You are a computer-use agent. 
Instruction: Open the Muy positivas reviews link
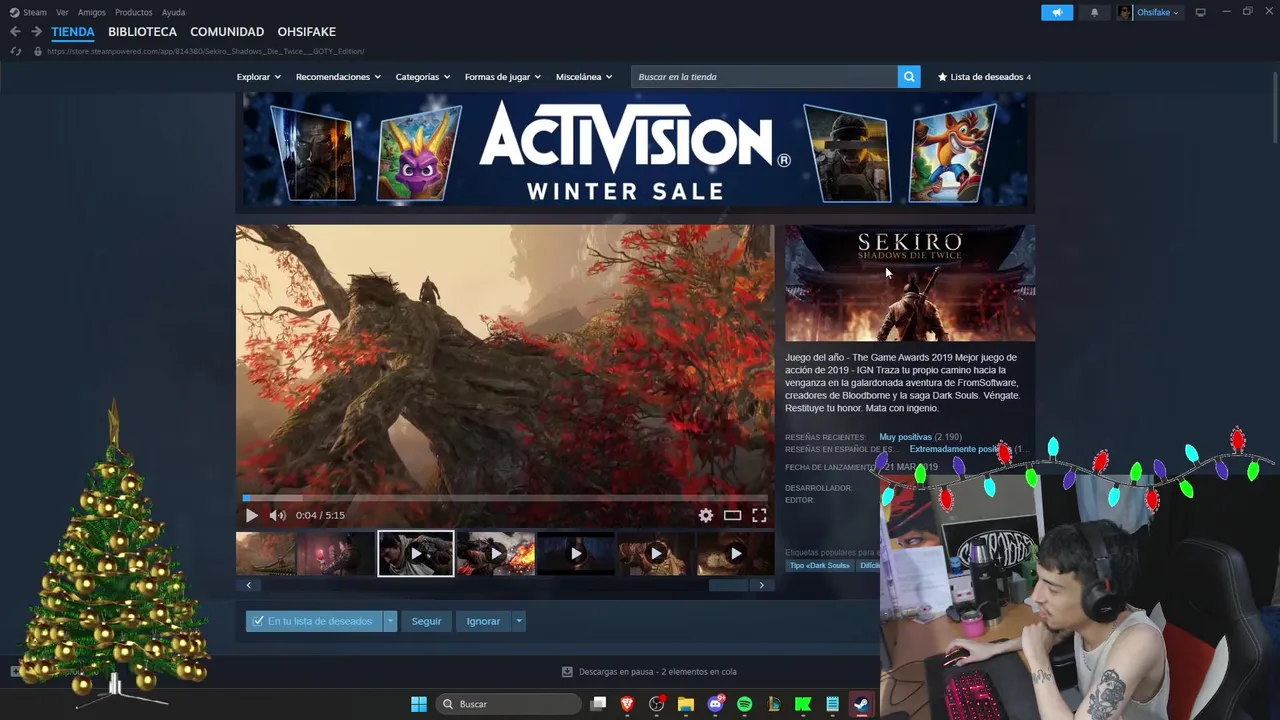(905, 437)
